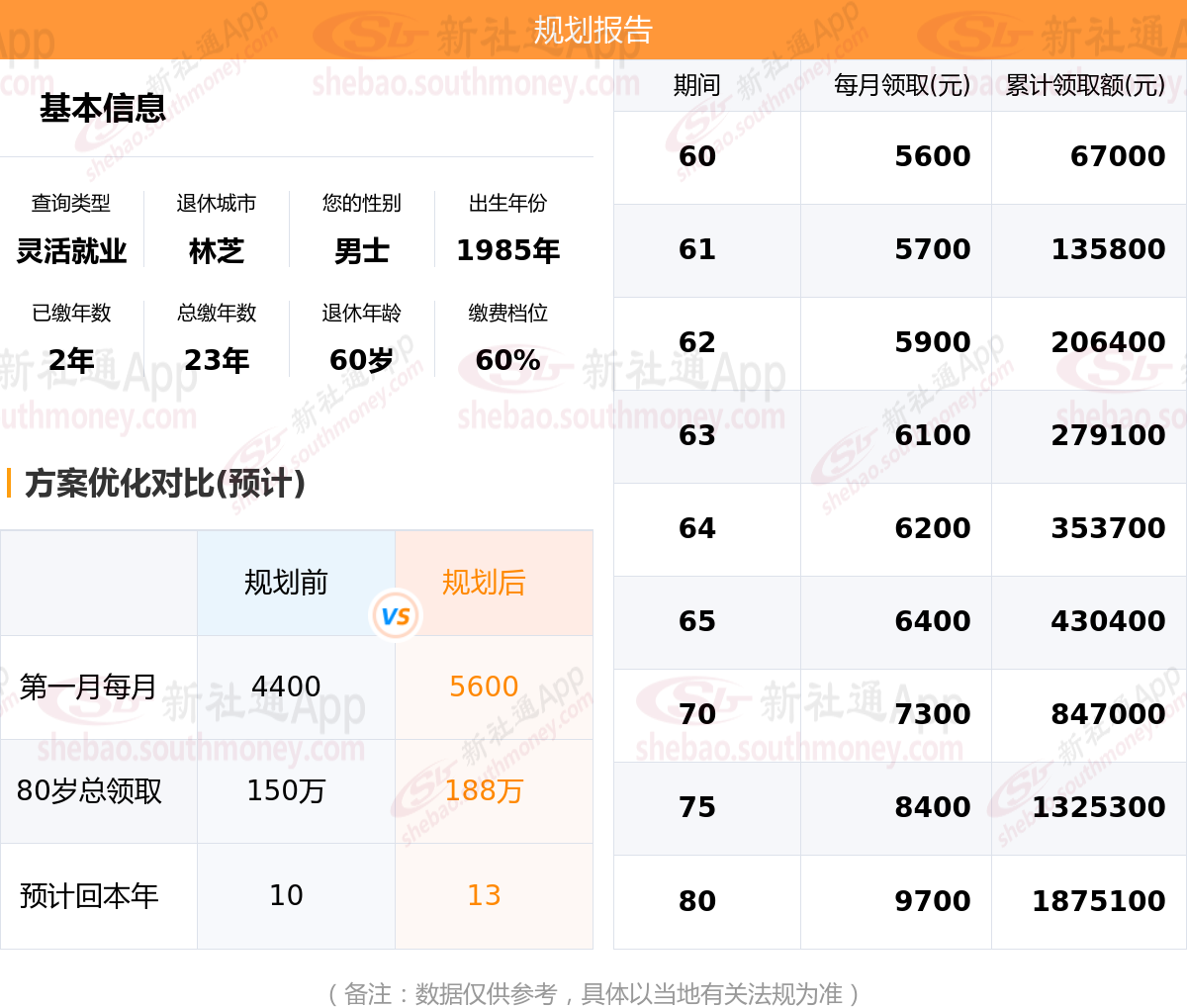Click the VS badge icon

pyautogui.click(x=396, y=615)
